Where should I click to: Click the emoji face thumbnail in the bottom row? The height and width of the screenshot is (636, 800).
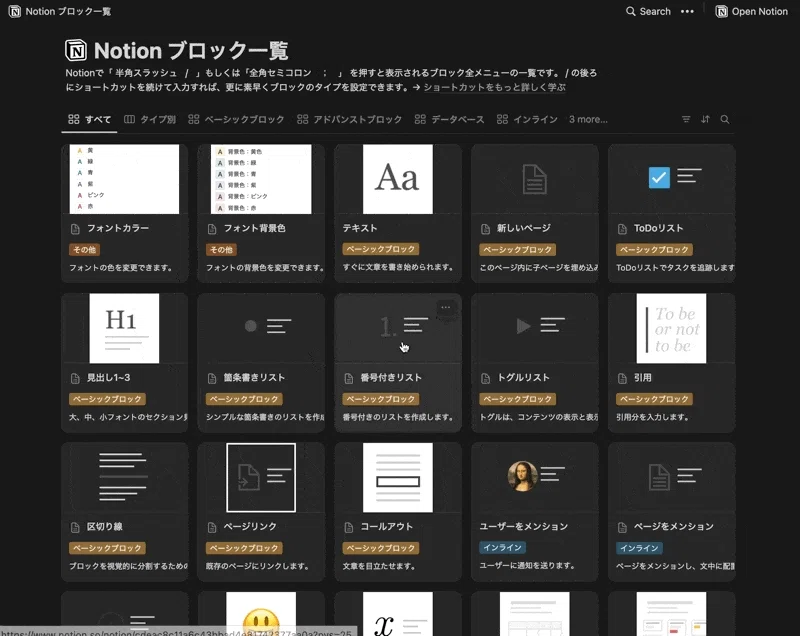tap(261, 614)
